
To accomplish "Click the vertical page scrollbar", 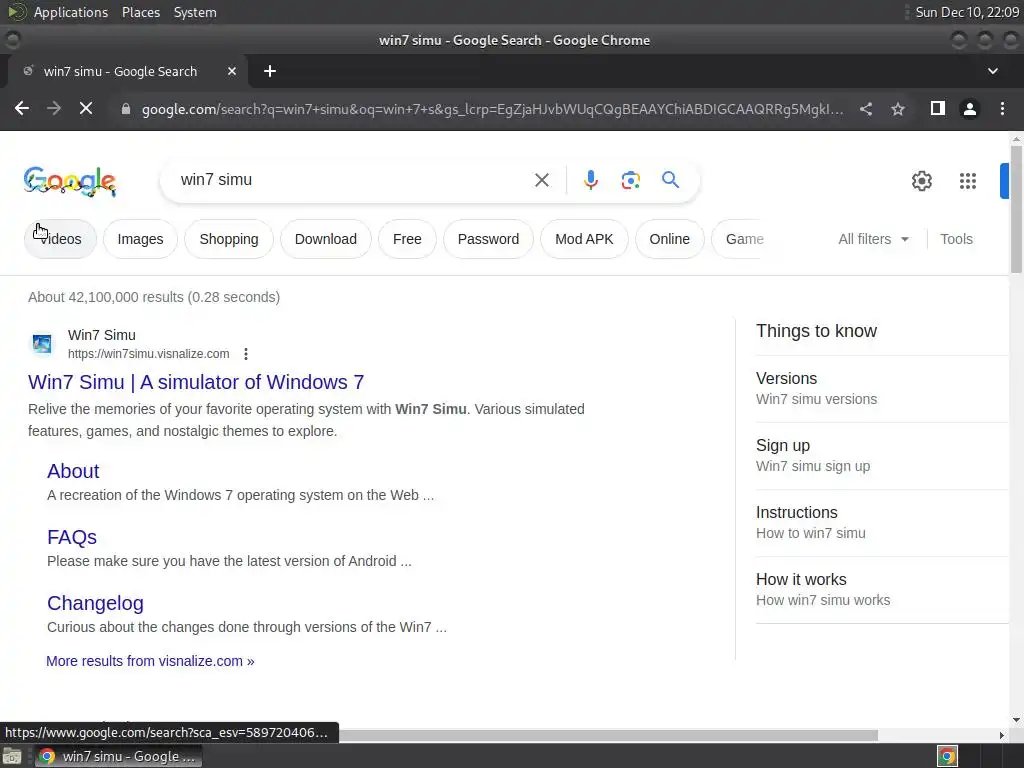I will point(1016,209).
